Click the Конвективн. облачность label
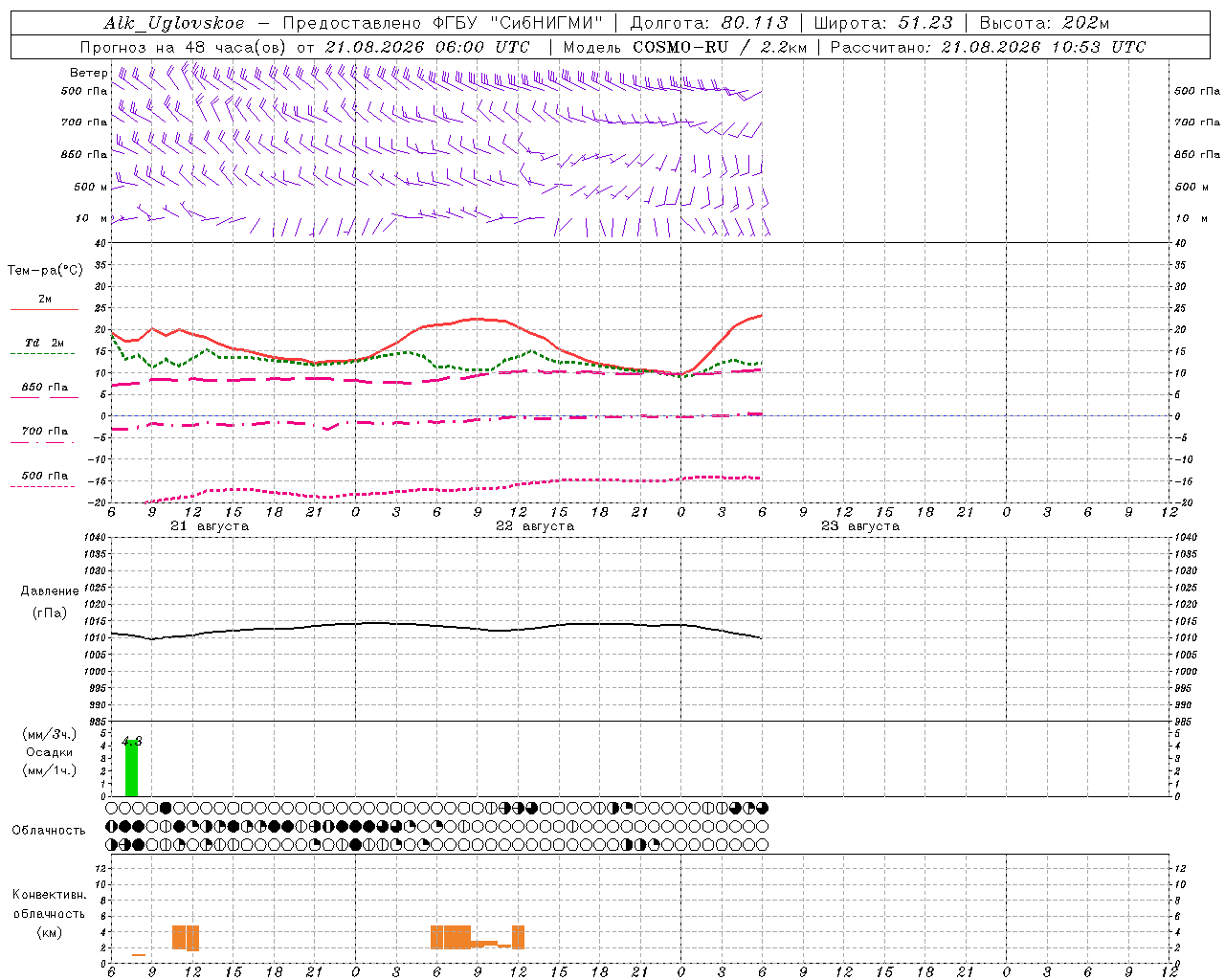Screen dimensions: 1225x980 coord(50,913)
